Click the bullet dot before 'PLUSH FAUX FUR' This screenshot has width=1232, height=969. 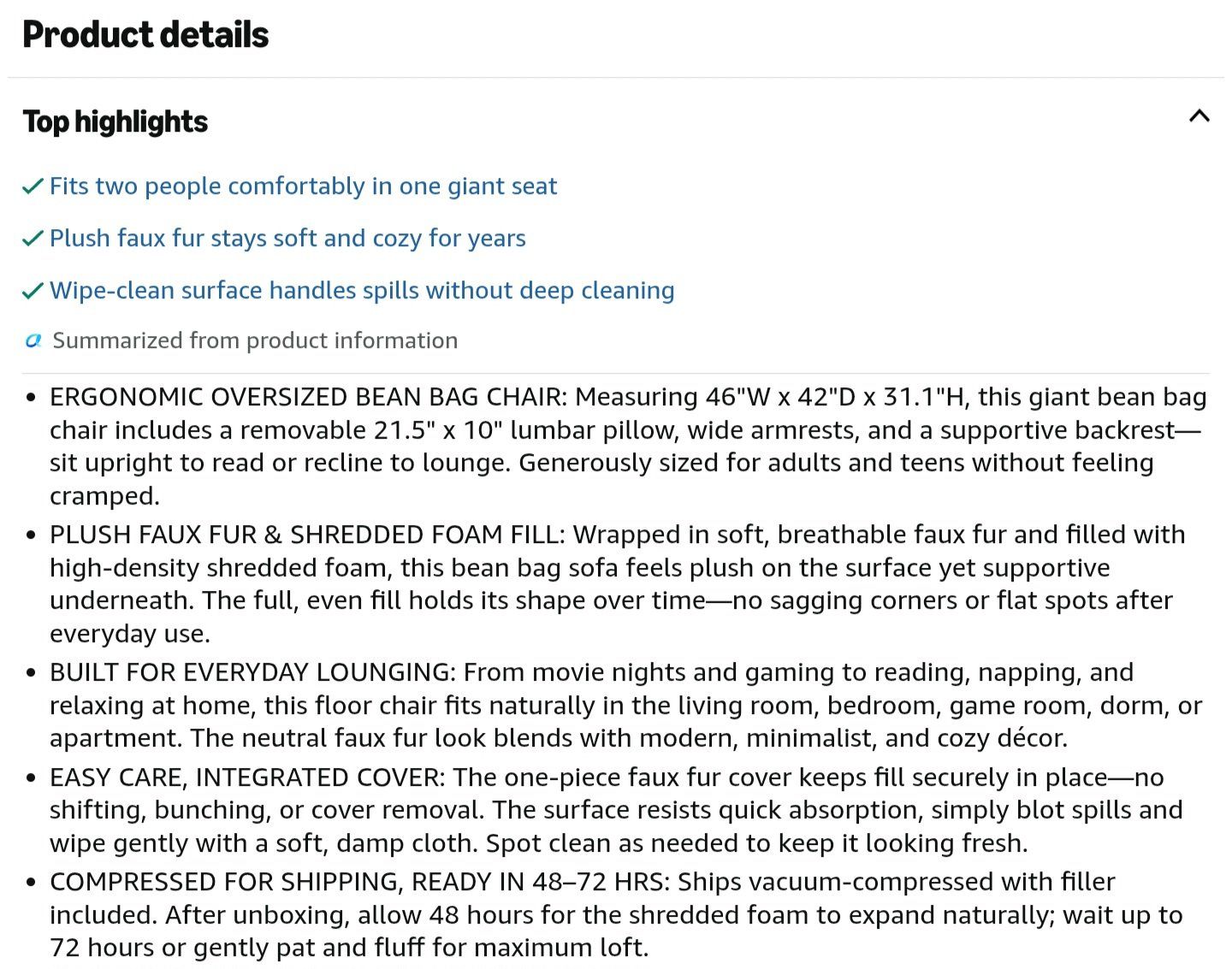(x=31, y=535)
